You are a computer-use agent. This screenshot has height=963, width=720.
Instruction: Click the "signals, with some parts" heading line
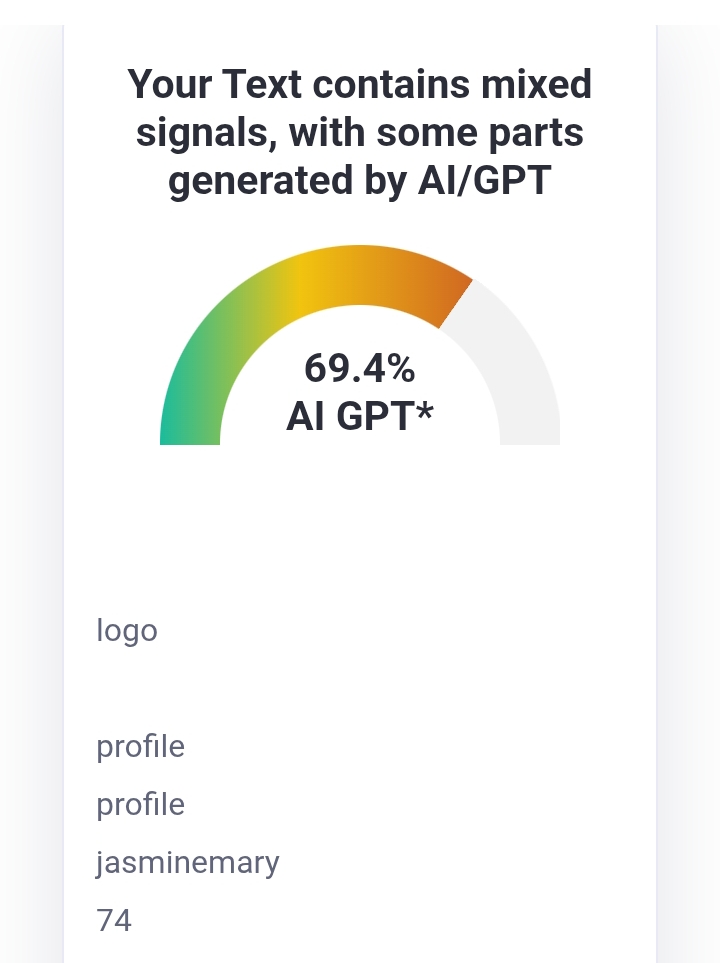click(x=359, y=133)
